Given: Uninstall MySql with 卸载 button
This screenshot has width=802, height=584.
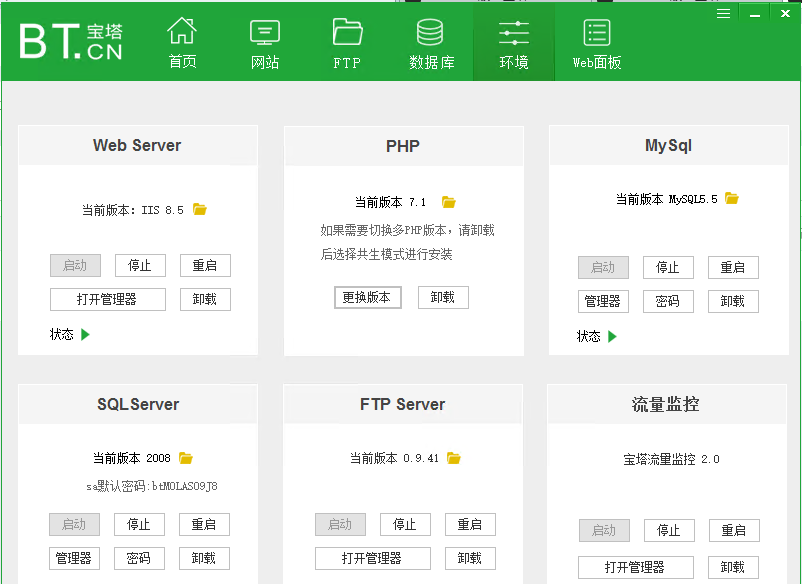Looking at the screenshot, I should coord(733,301).
